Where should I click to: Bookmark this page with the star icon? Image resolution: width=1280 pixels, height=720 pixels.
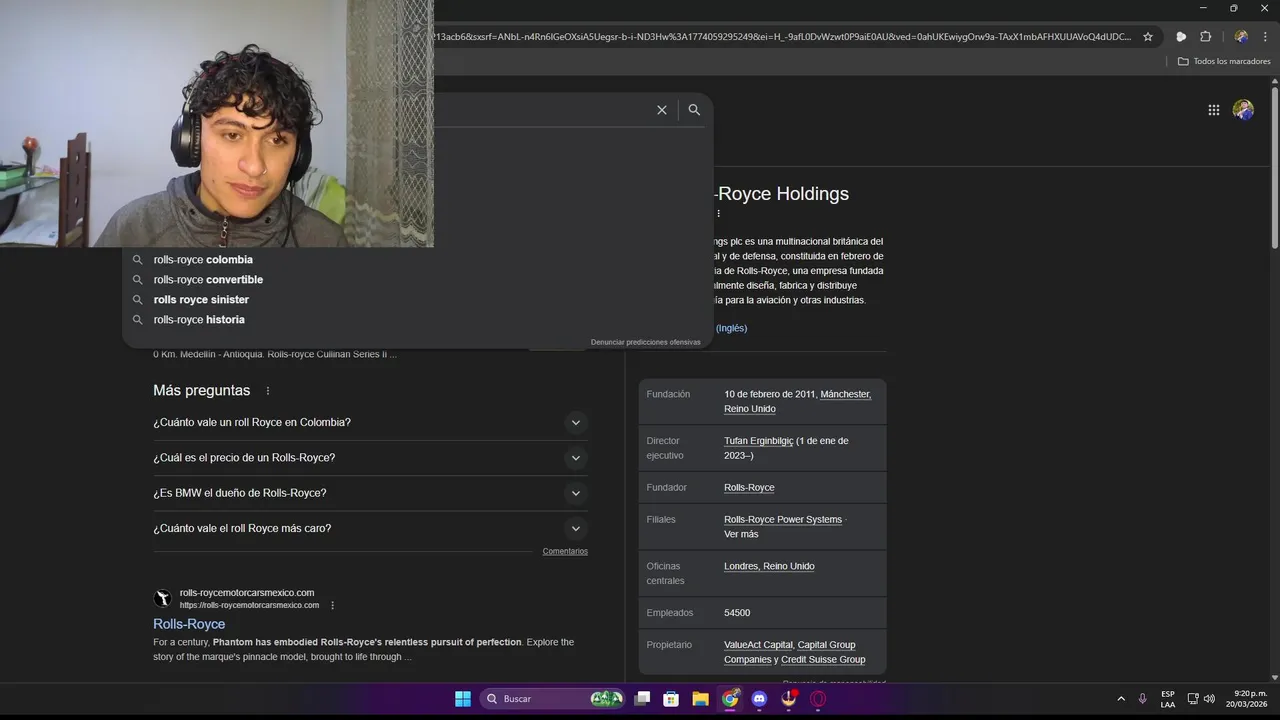[x=1148, y=37]
